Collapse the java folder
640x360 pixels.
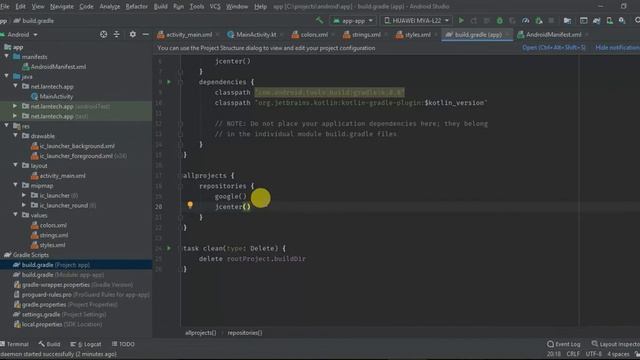coord(7,76)
